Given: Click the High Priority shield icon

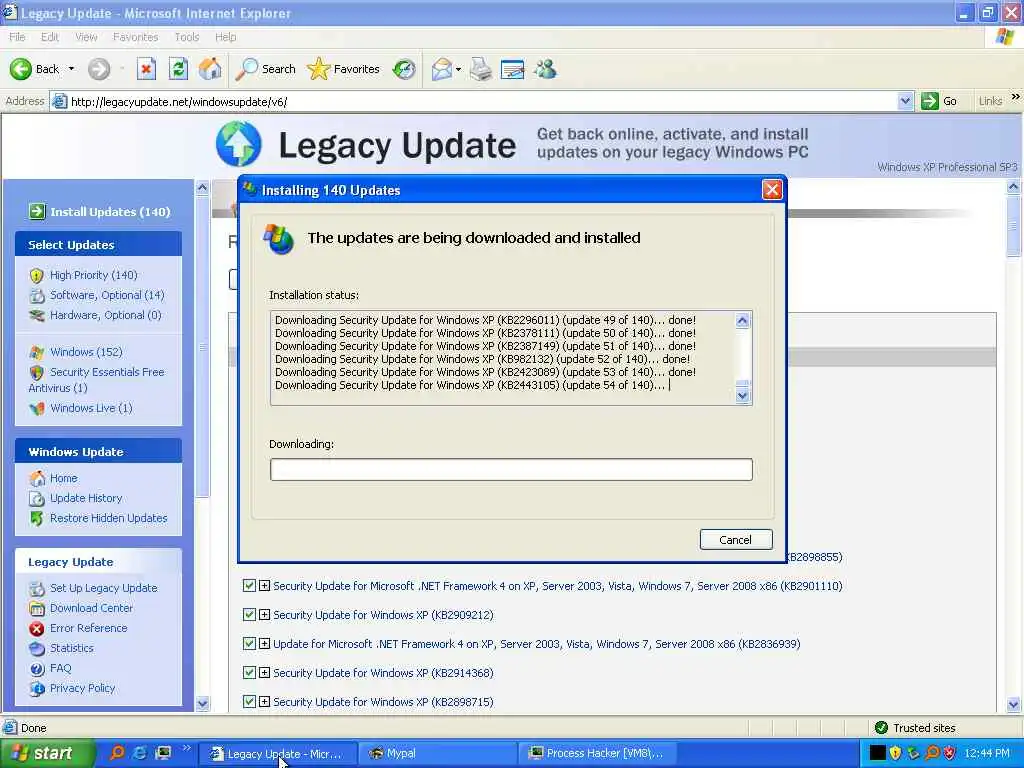Looking at the screenshot, I should (37, 276).
